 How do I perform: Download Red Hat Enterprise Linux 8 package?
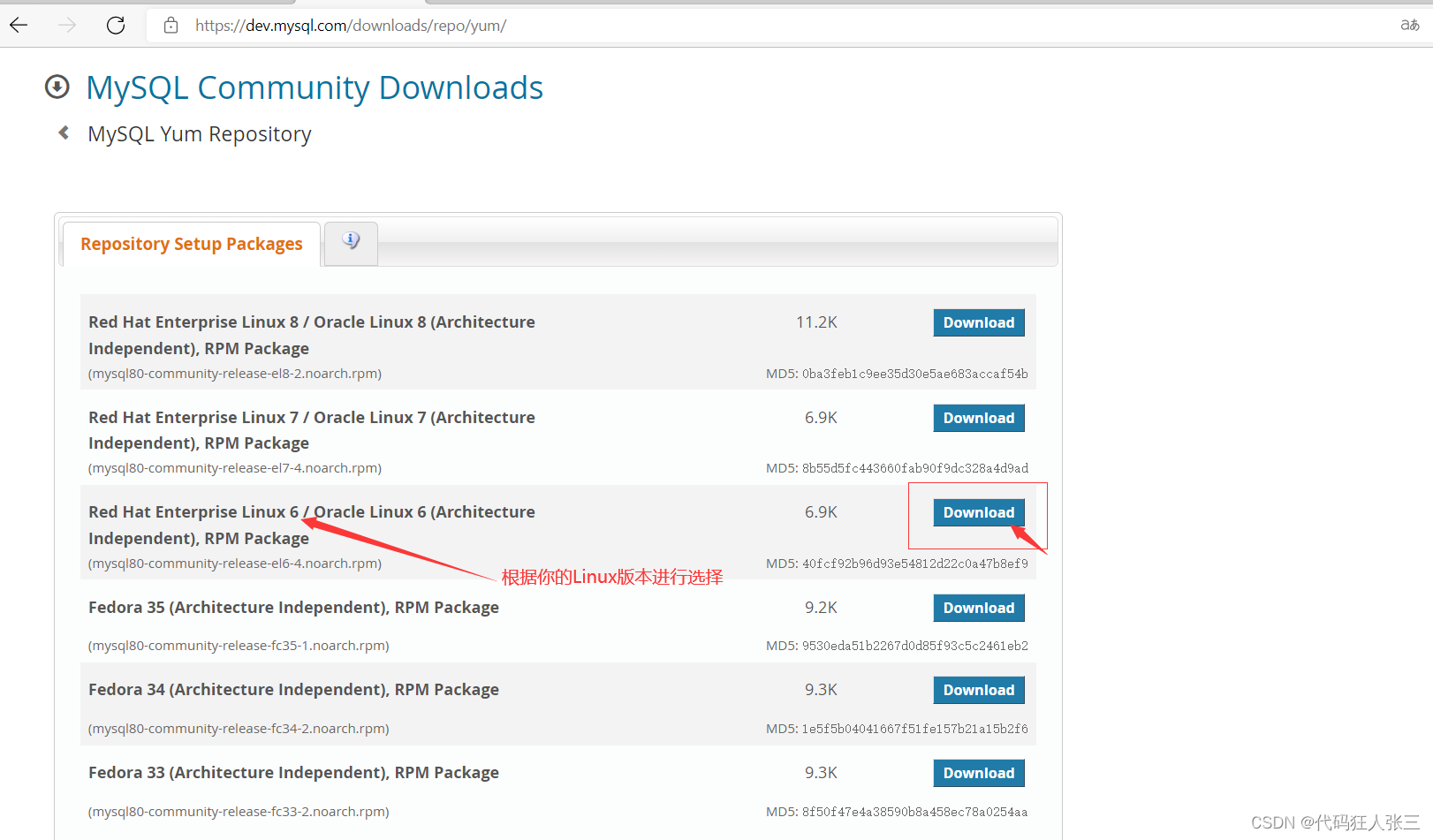point(979,322)
